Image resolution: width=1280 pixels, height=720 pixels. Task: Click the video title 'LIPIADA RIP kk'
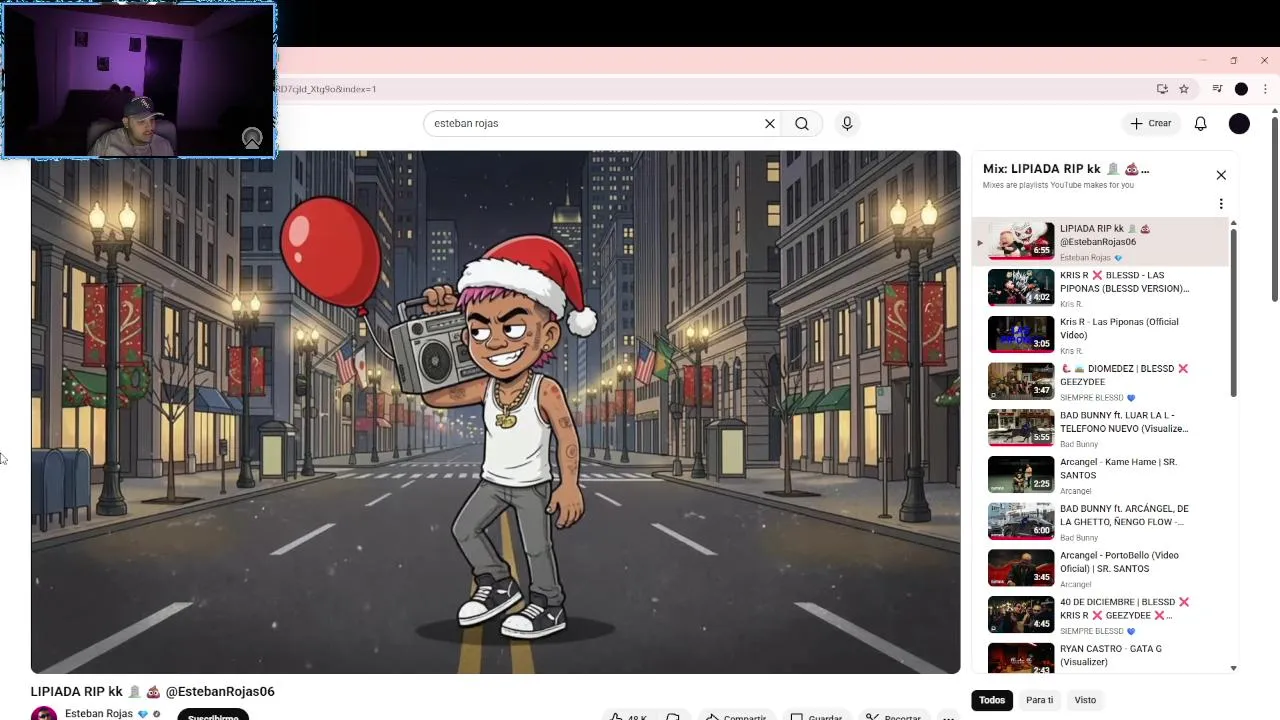click(x=152, y=691)
